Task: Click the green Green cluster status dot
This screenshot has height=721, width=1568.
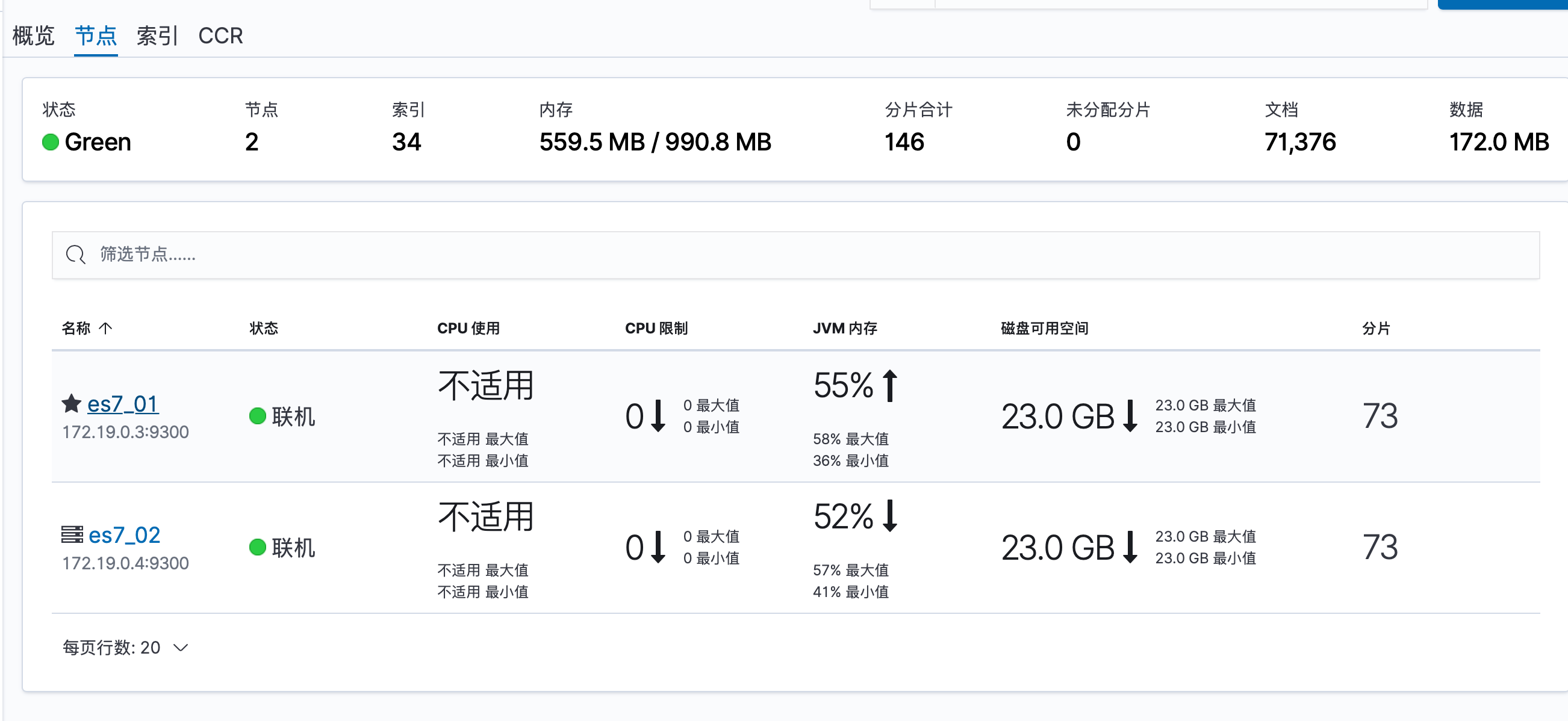Action: 51,143
